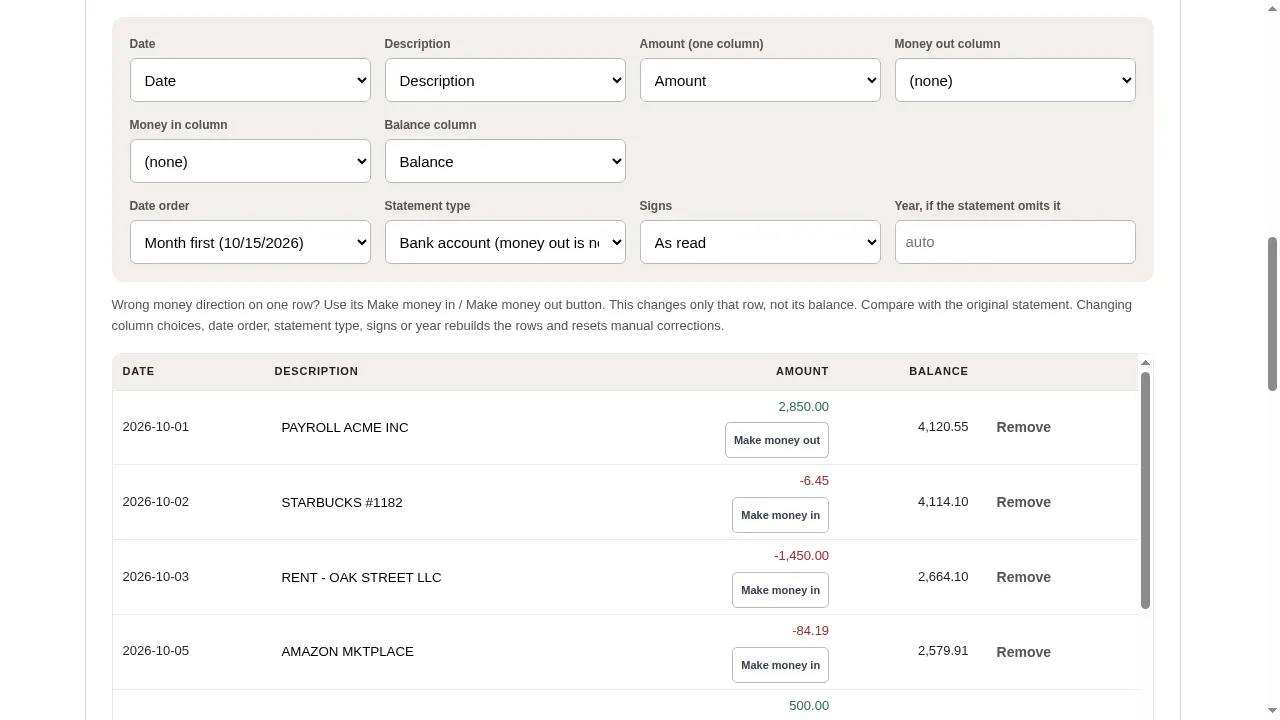Open the Date column dropdown

250,80
